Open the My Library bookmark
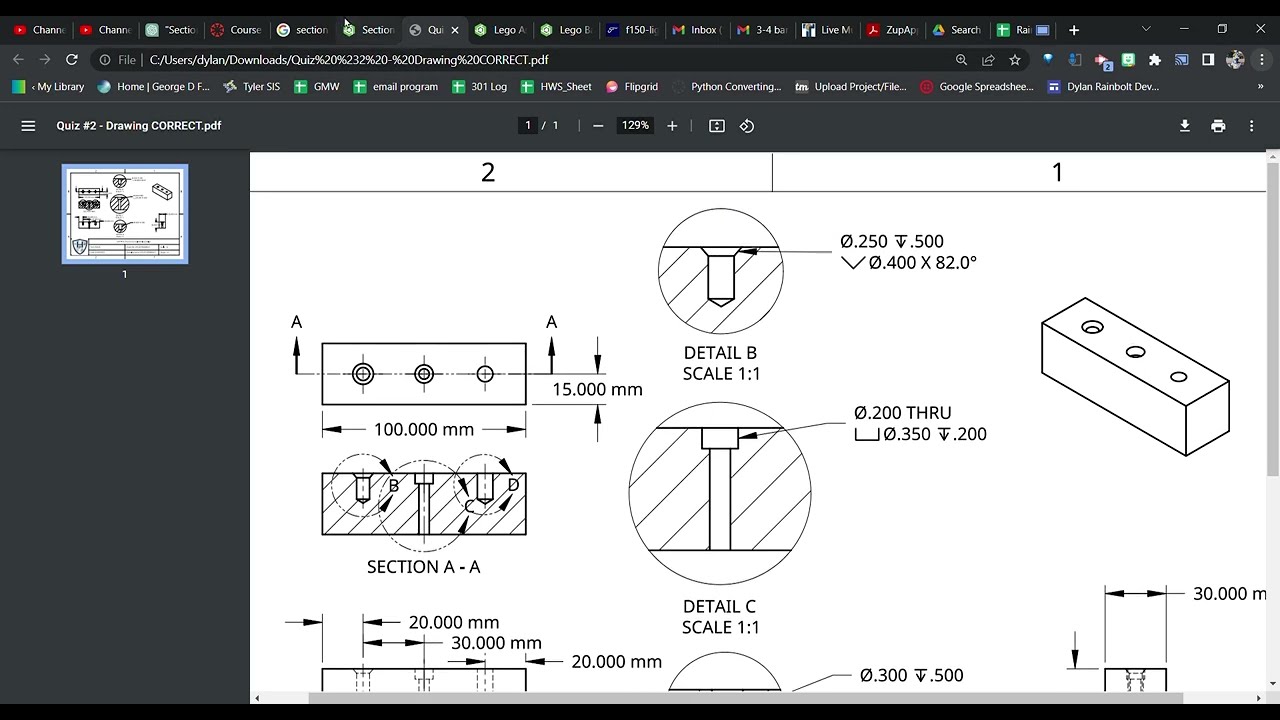The image size is (1280, 720). pyautogui.click(x=48, y=87)
